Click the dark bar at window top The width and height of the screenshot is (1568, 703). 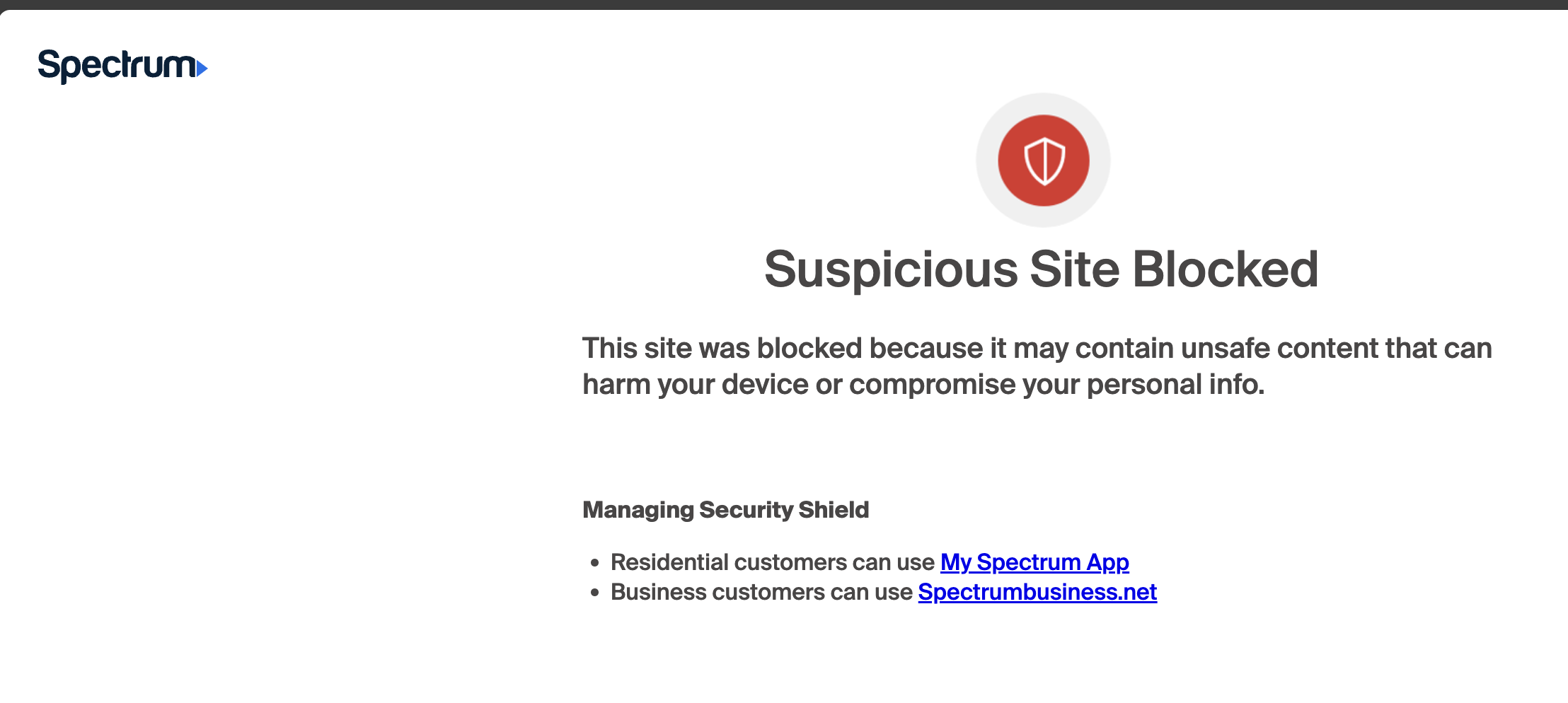(784, 4)
